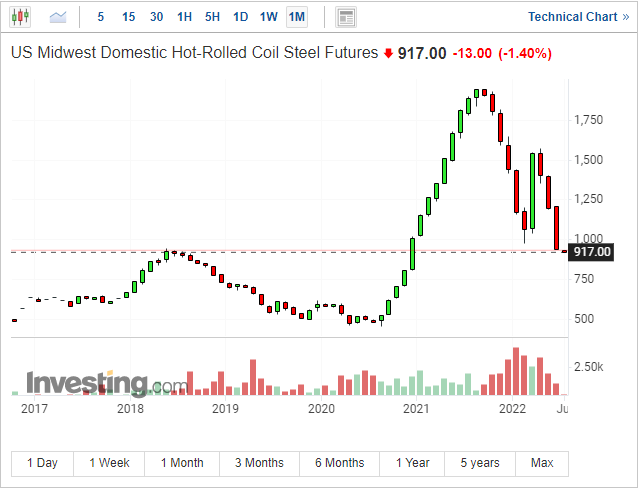Image resolution: width=639 pixels, height=489 pixels.
Task: Set range to 1 Month
Action: [182, 463]
